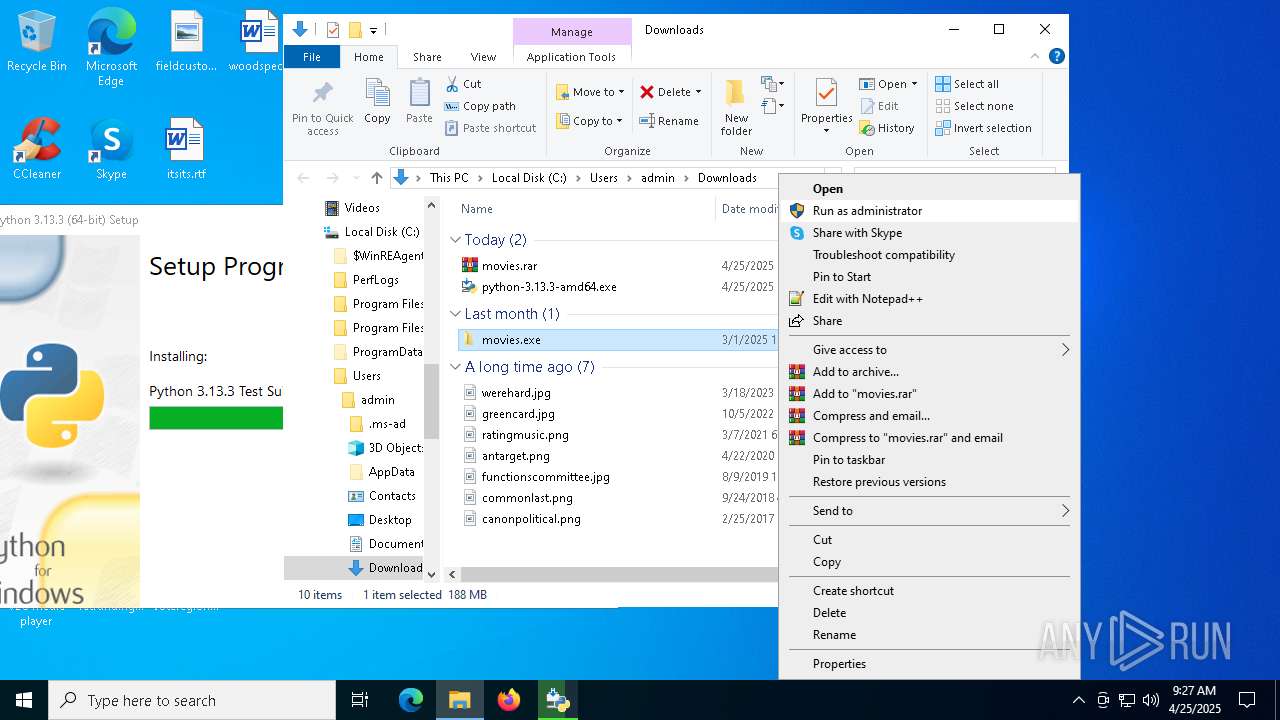The width and height of the screenshot is (1280, 720).
Task: Open the Open button dropdown in ribbon
Action: (x=914, y=84)
